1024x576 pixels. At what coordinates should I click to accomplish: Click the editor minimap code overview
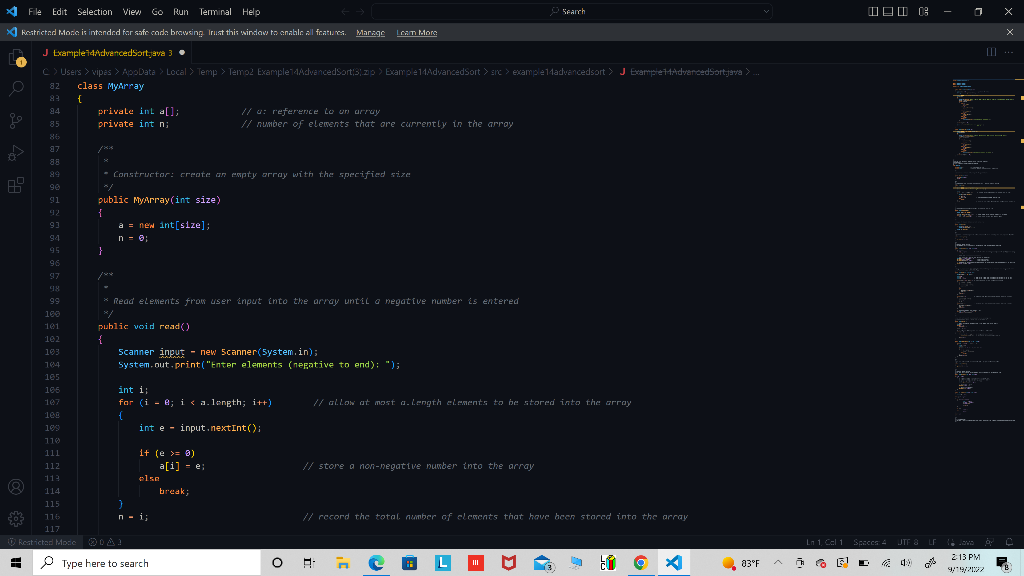coord(984,251)
